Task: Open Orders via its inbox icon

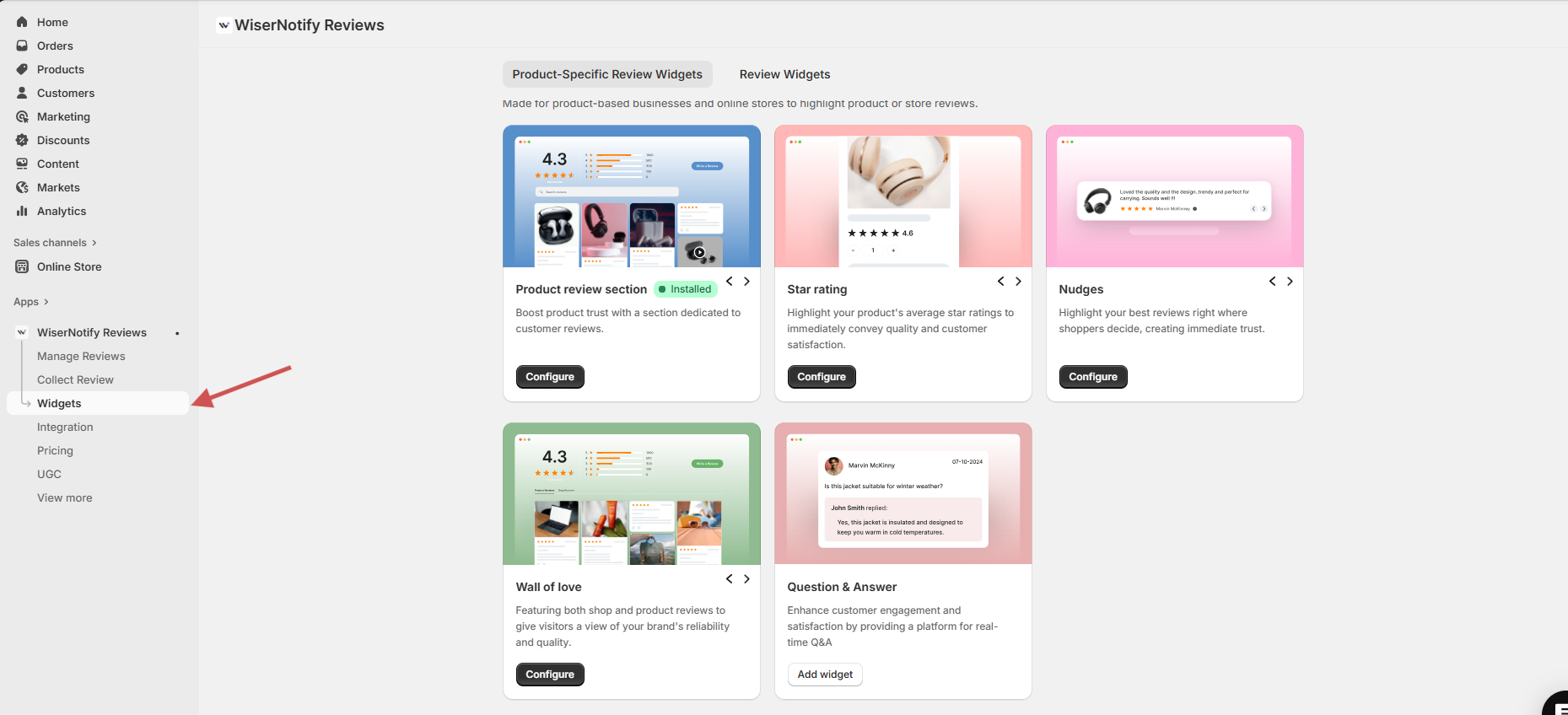Action: [22, 46]
